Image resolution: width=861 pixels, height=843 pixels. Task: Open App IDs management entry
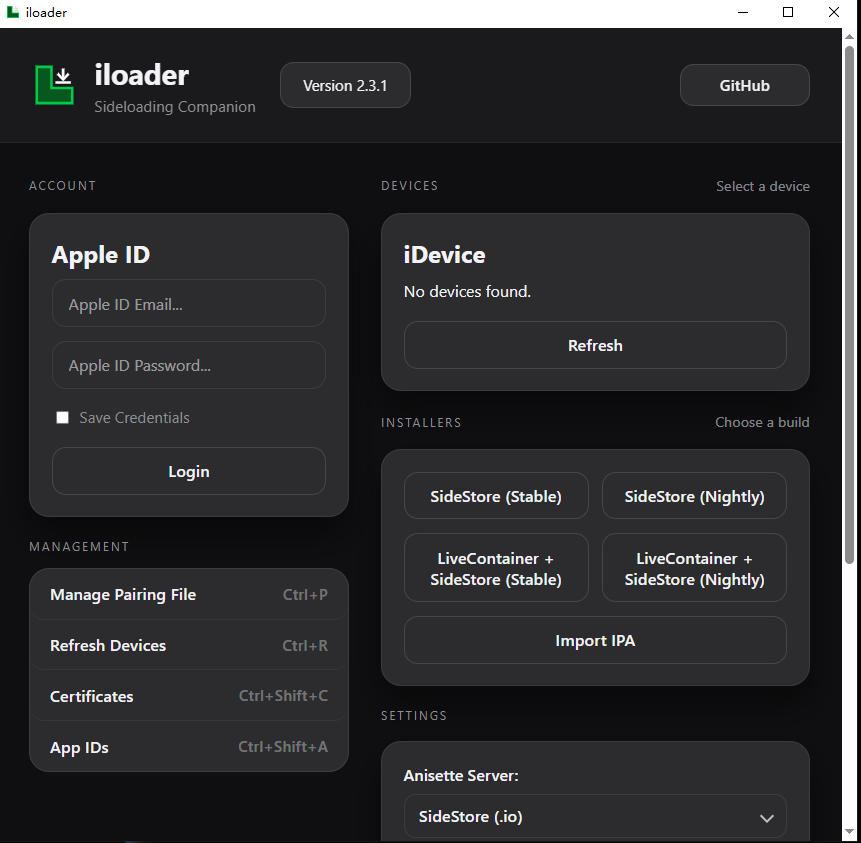click(188, 747)
